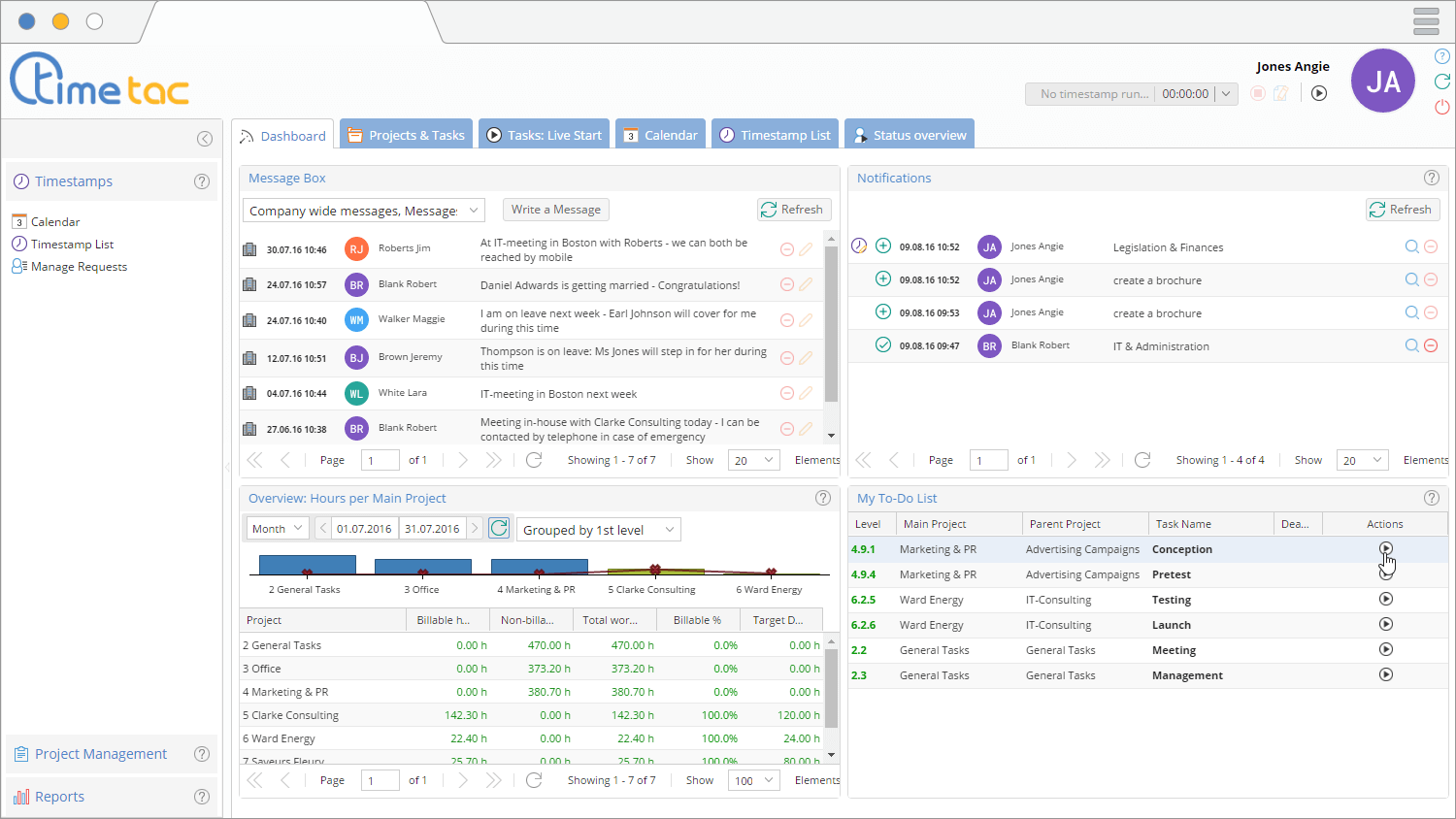
Task: Click the Message Box vertical scrollbar
Action: click(x=831, y=325)
